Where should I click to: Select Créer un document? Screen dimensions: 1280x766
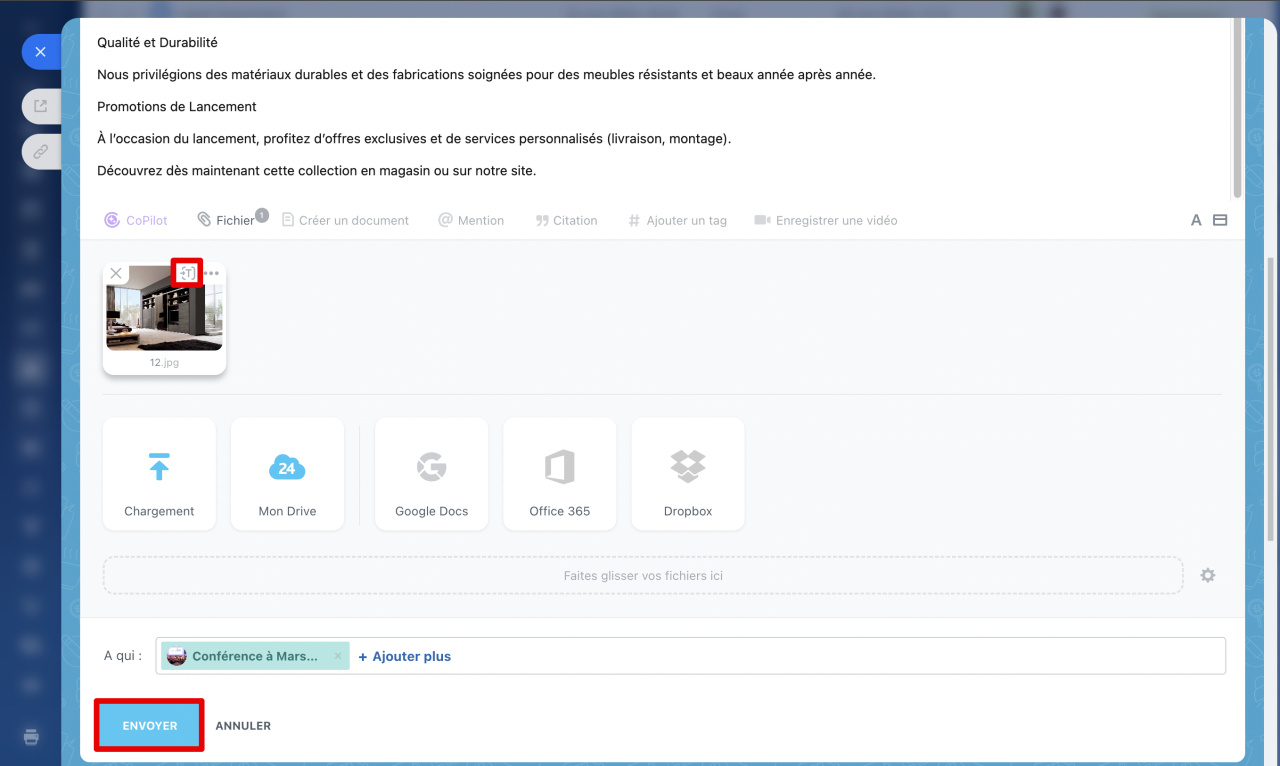coord(345,220)
